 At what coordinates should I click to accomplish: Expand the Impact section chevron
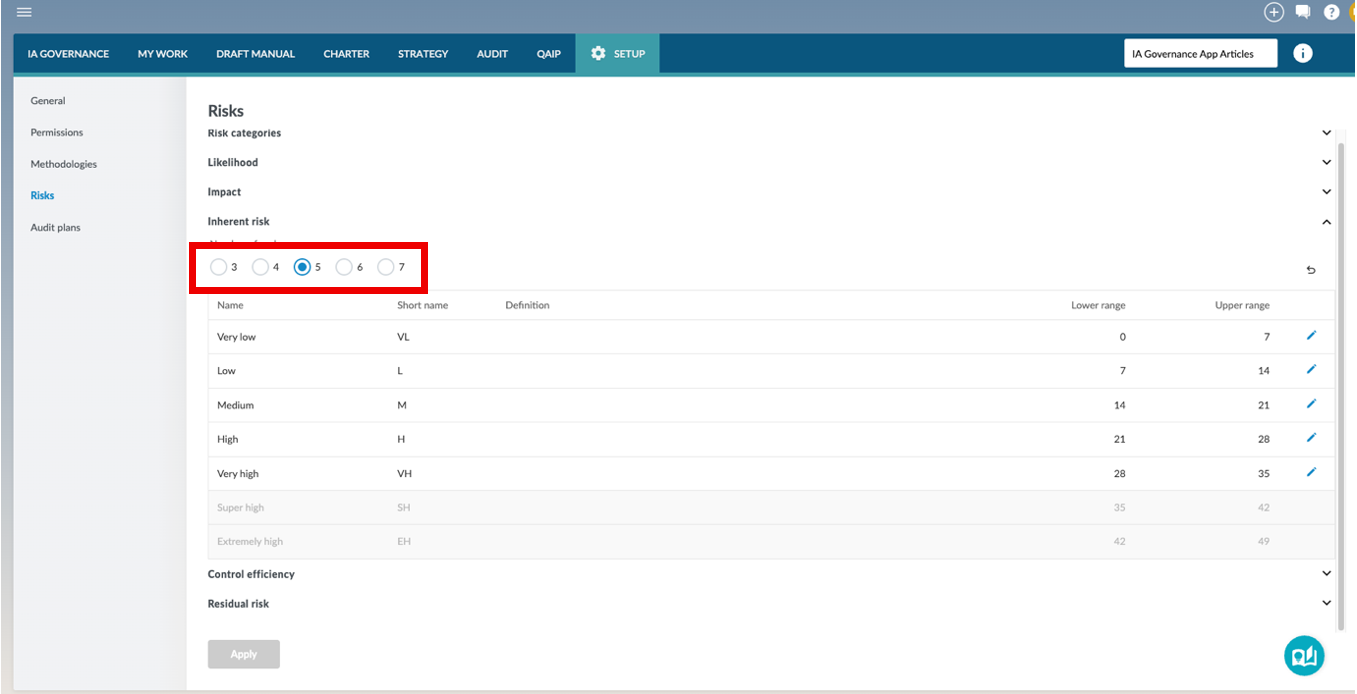pos(1327,192)
